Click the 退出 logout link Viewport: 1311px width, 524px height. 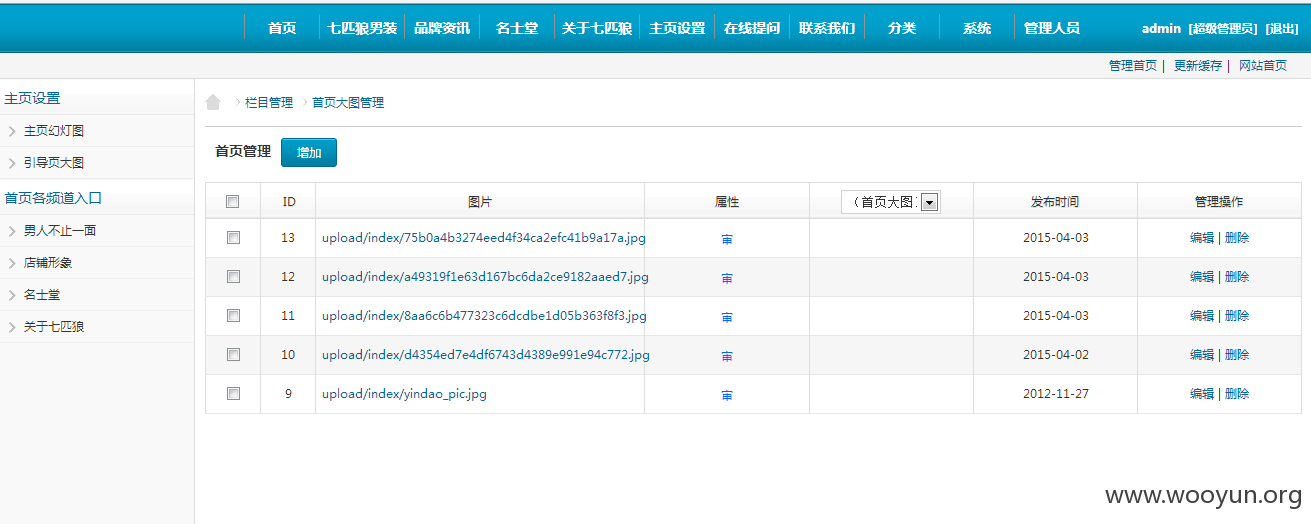click(1282, 29)
